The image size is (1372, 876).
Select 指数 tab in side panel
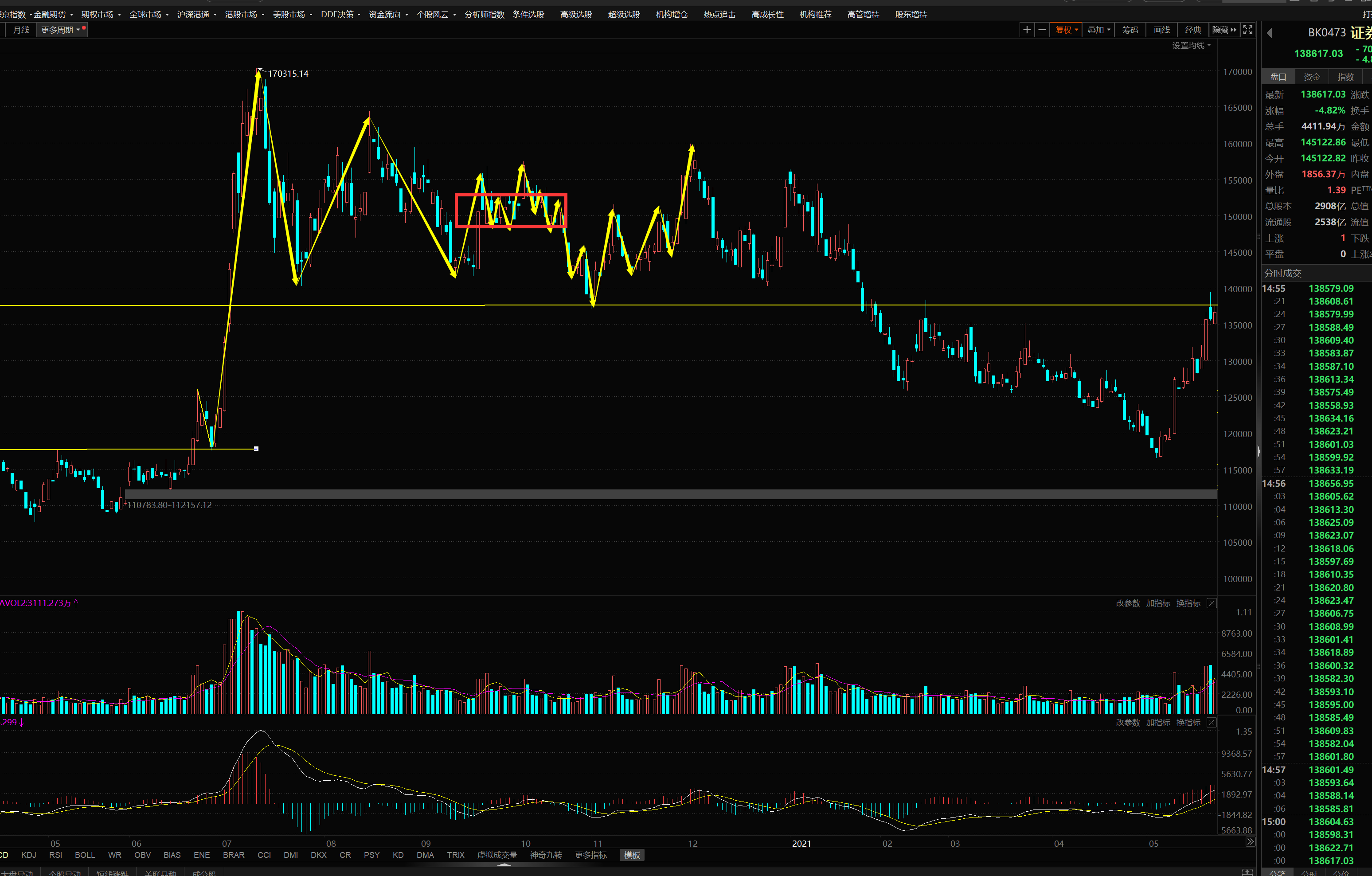1345,76
